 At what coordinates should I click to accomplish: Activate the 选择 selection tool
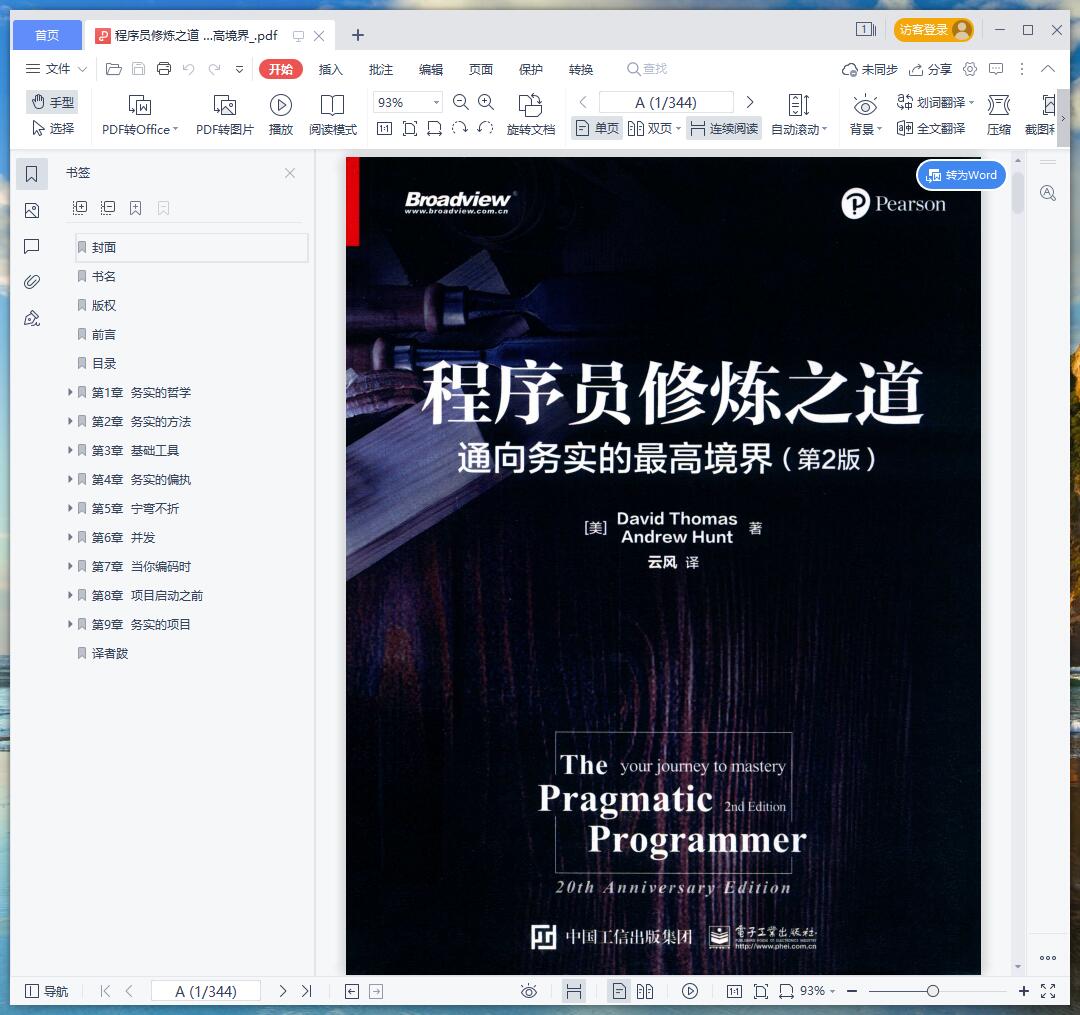53,128
